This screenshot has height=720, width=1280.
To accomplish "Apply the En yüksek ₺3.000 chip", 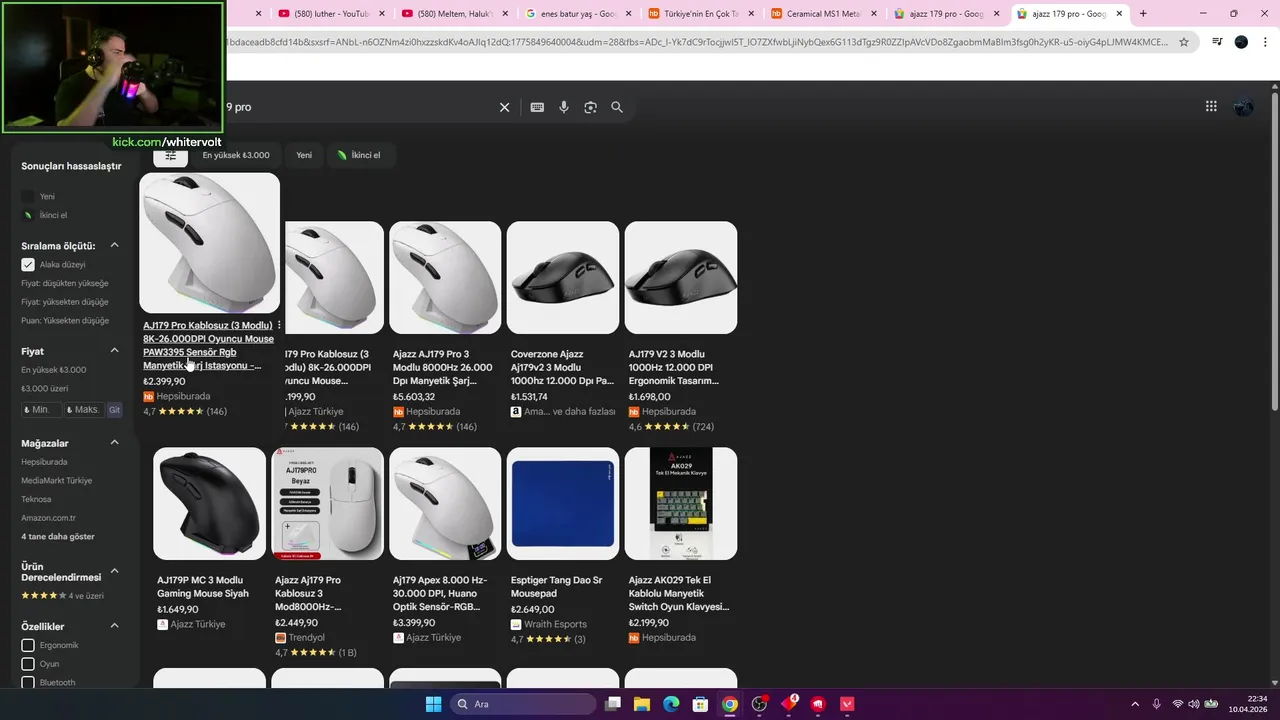I will tap(236, 155).
